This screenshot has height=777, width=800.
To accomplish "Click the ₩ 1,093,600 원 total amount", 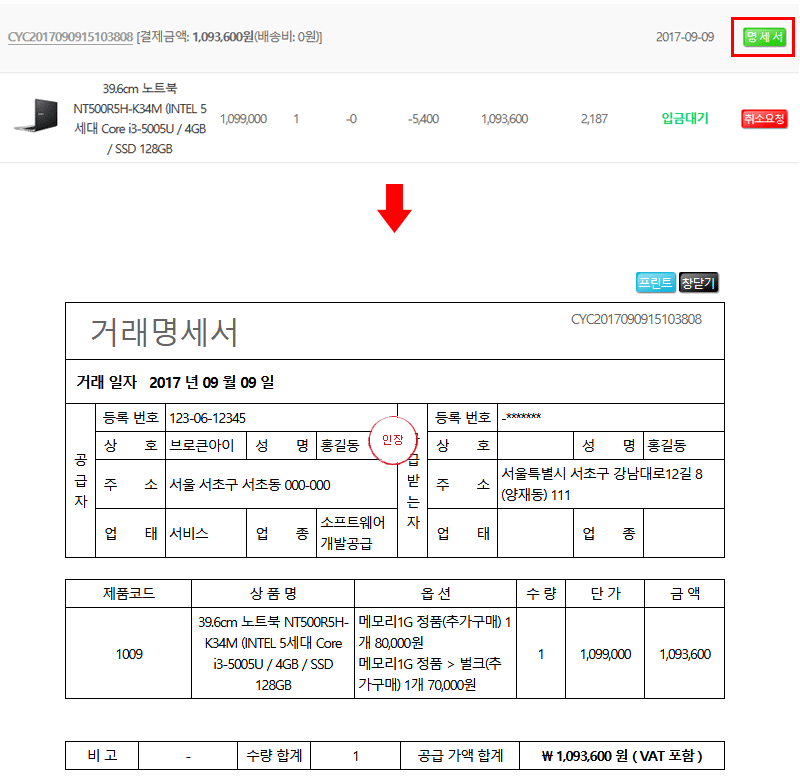I will tap(620, 756).
